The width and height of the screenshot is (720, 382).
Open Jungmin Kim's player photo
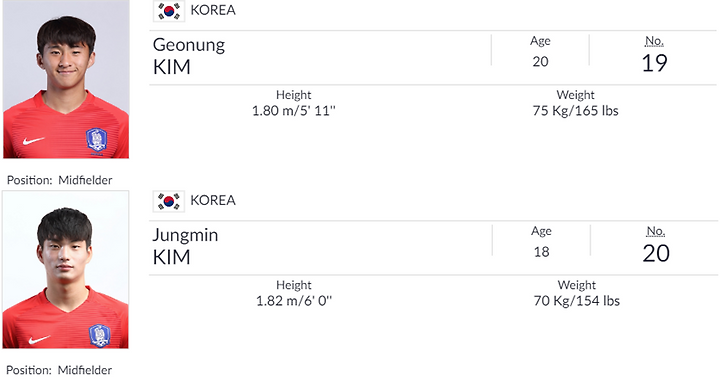(x=66, y=270)
